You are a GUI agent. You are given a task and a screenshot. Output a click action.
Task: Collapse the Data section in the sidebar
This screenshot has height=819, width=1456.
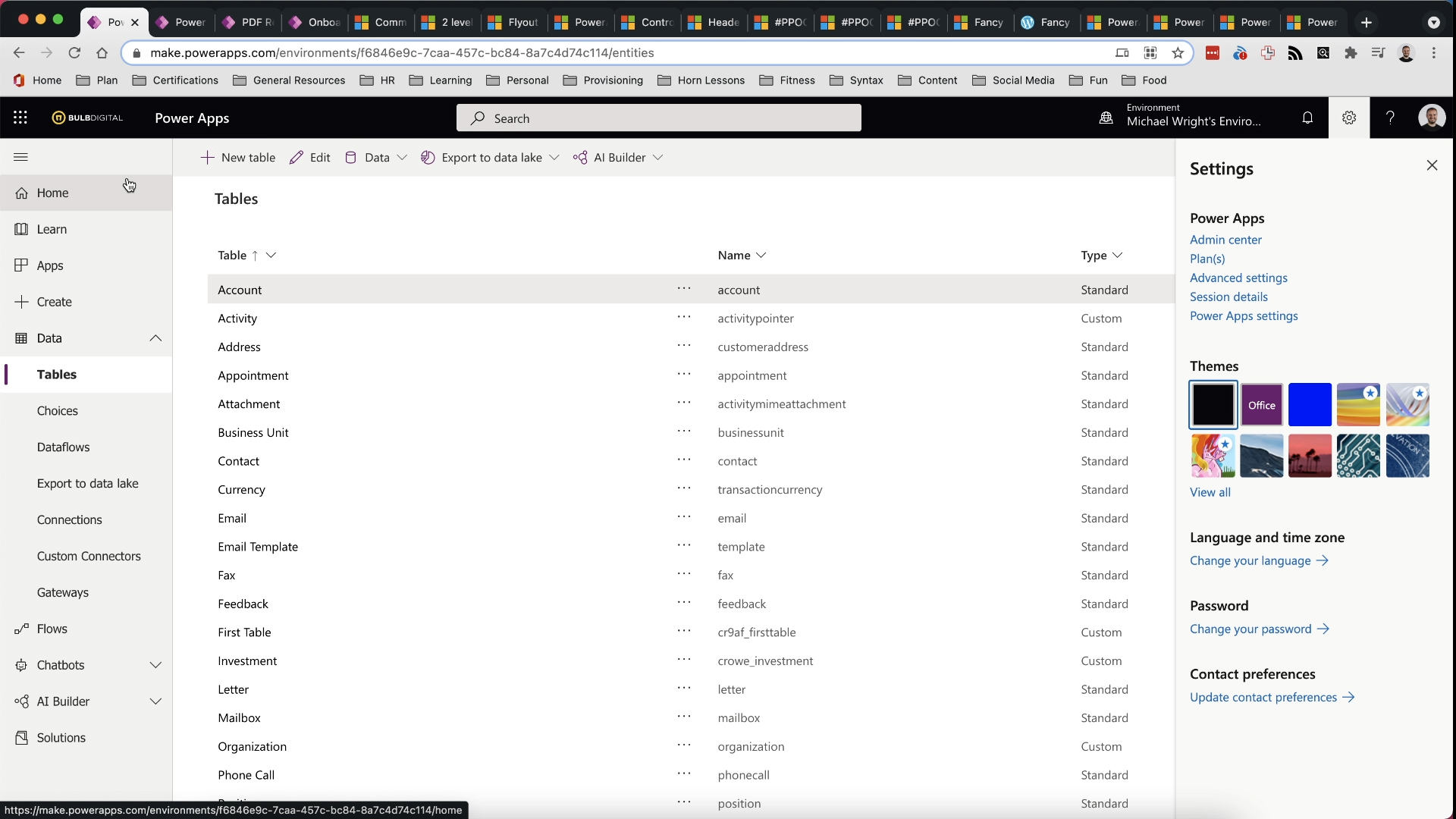pyautogui.click(x=156, y=338)
